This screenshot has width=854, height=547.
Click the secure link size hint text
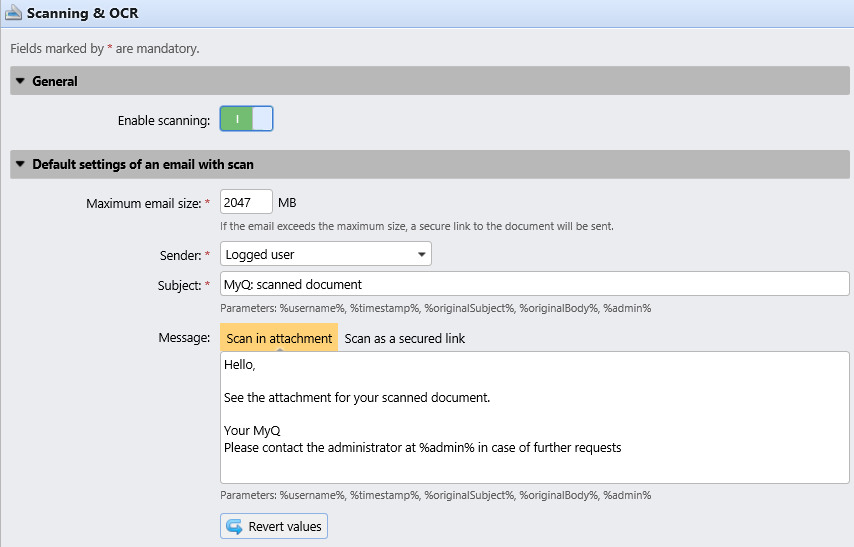416,226
